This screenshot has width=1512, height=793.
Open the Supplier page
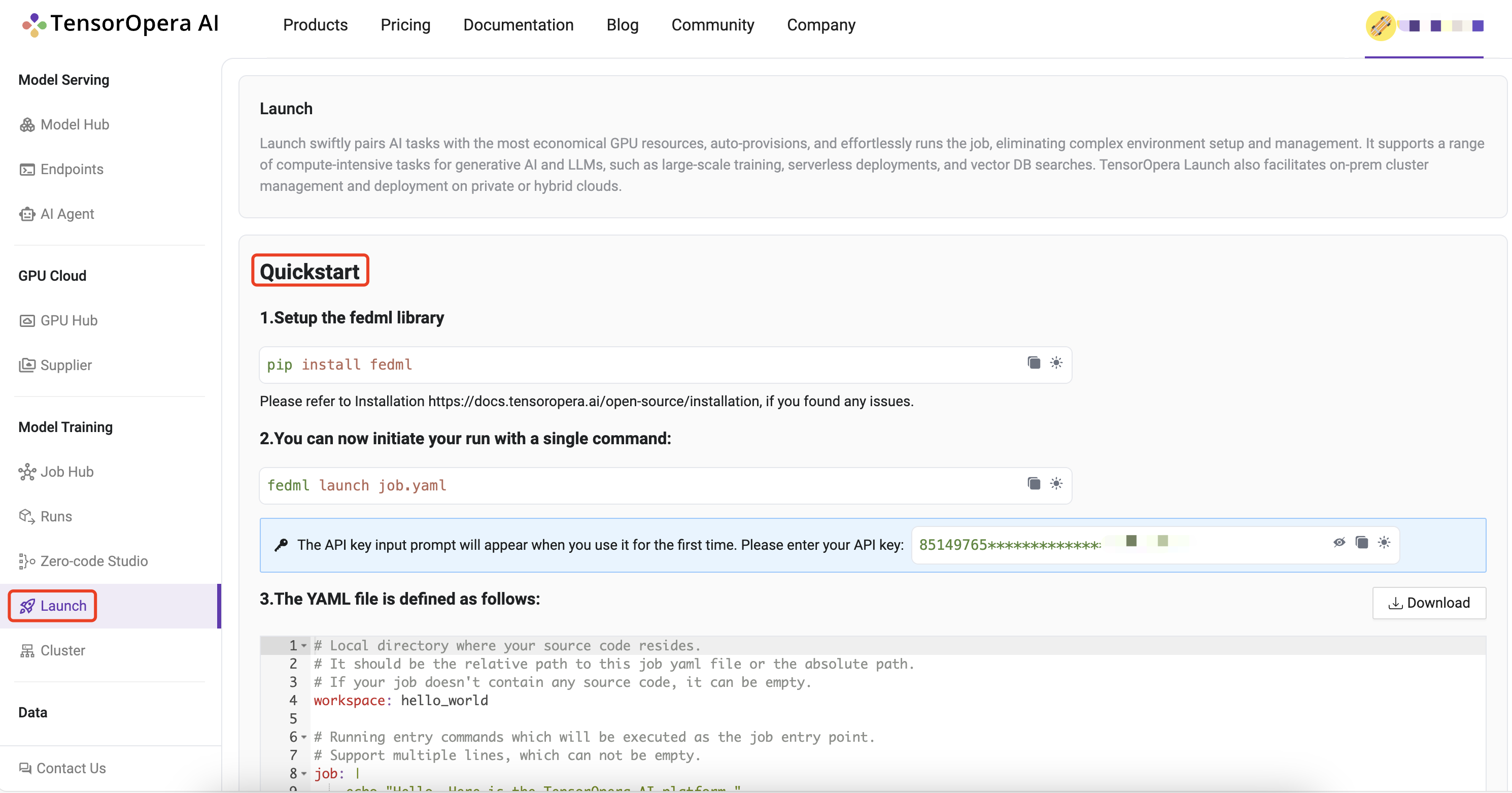(x=66, y=366)
